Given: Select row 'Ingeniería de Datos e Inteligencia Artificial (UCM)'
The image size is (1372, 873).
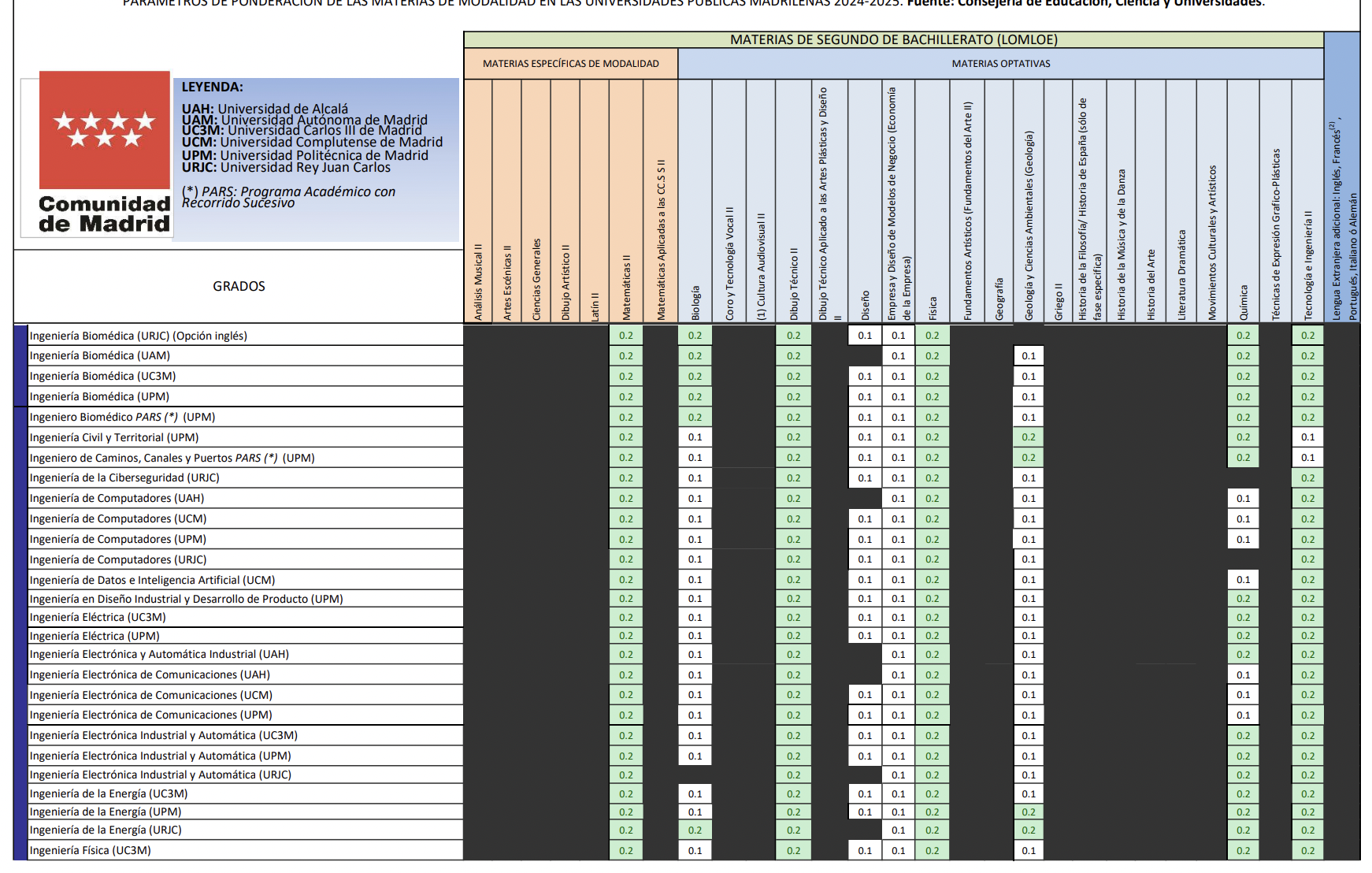Looking at the screenshot, I should click(x=245, y=580).
